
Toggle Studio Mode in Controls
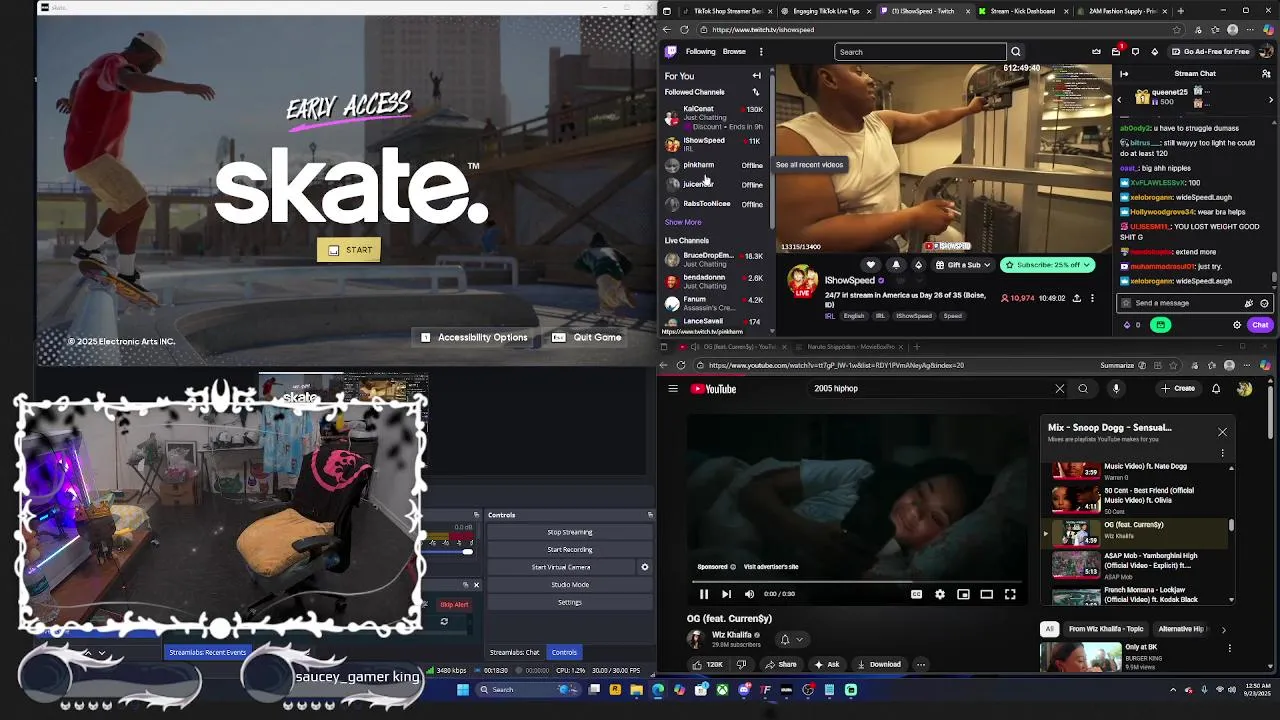[x=569, y=585]
